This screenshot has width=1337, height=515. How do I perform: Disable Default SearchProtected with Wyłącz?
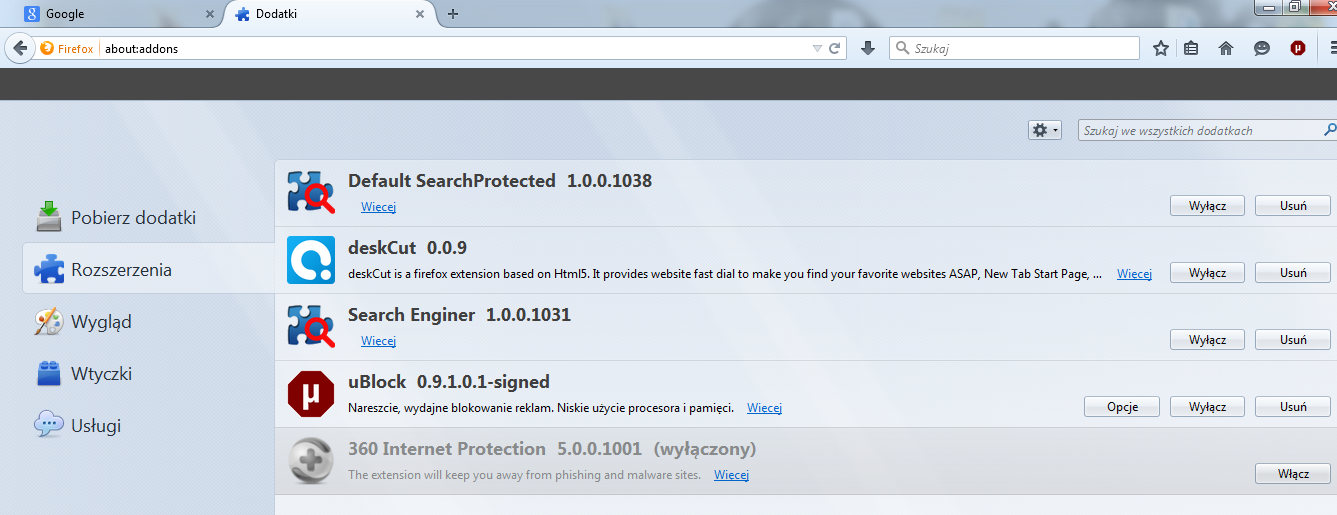[x=1207, y=206]
